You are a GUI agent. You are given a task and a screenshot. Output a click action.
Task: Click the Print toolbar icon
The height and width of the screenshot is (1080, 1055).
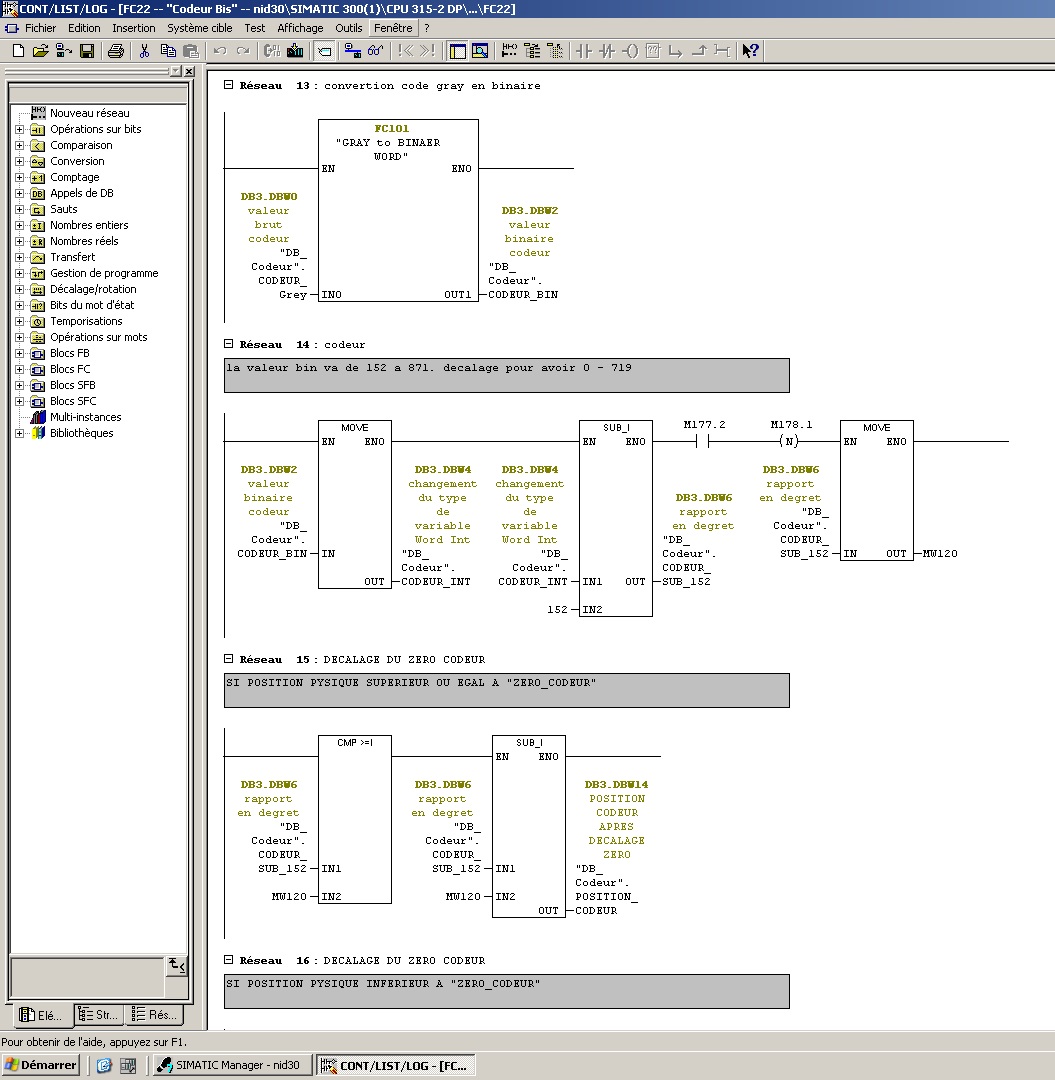pos(116,51)
